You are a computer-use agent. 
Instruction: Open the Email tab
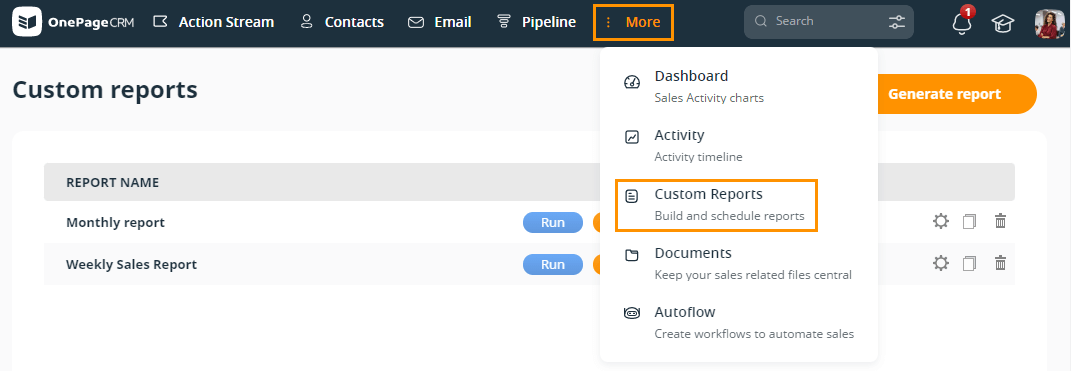(440, 22)
